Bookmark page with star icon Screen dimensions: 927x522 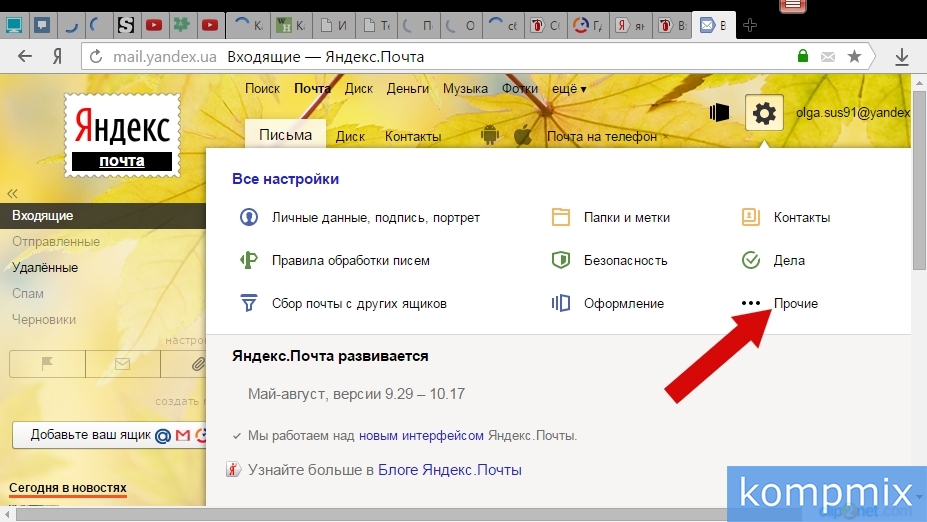tap(854, 57)
